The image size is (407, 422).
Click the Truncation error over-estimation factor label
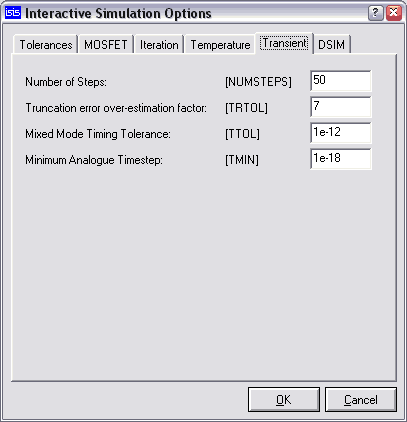pos(116,108)
